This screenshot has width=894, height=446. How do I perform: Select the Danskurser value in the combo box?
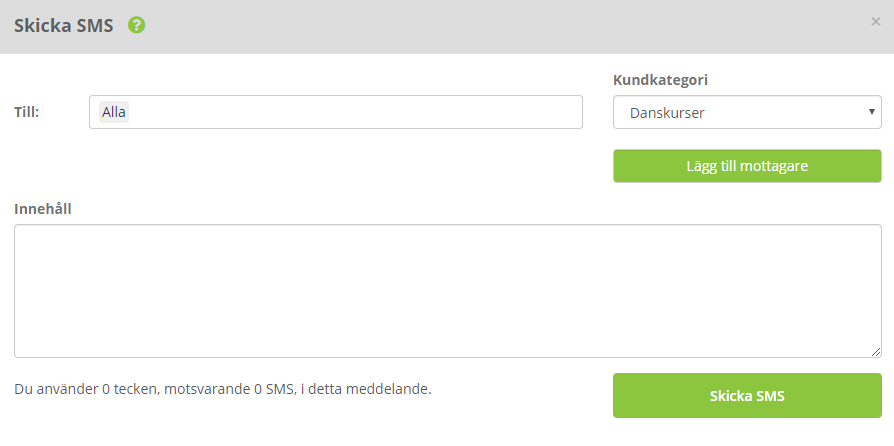[667, 113]
